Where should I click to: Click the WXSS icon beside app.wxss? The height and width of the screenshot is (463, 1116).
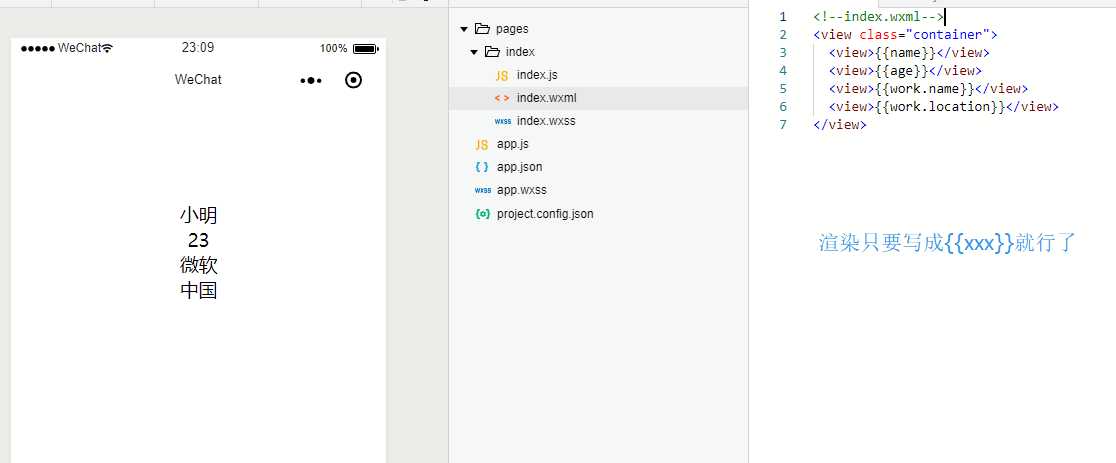pyautogui.click(x=482, y=190)
